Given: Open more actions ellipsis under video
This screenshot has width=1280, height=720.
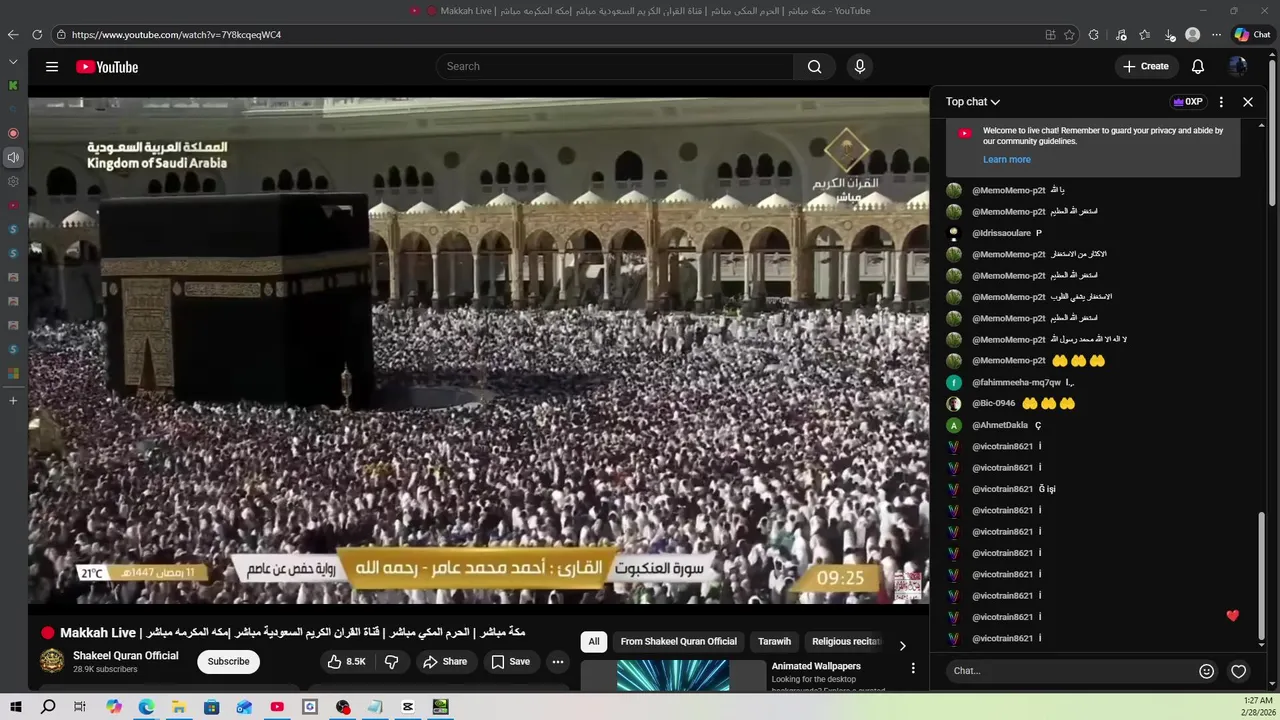Looking at the screenshot, I should pyautogui.click(x=558, y=662).
